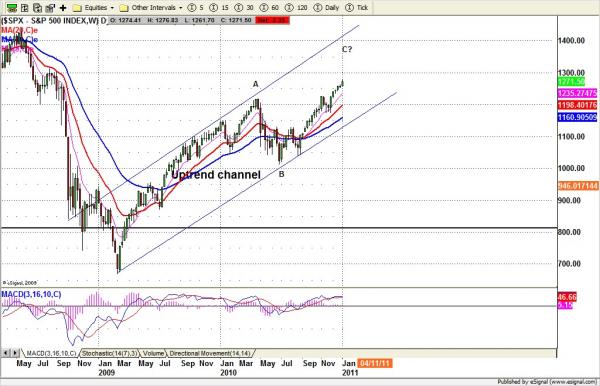Click the orange 04/11/11 date marker
600x386 pixels.
coord(375,363)
